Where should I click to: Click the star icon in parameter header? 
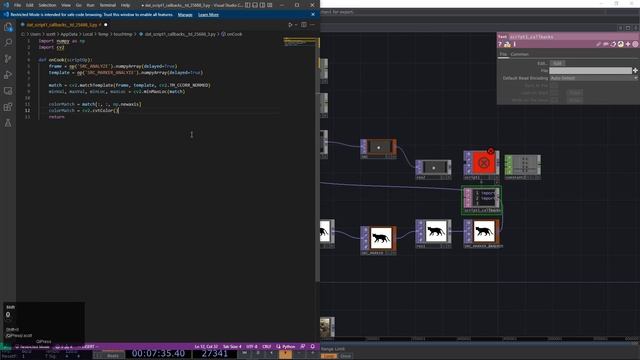(628, 44)
